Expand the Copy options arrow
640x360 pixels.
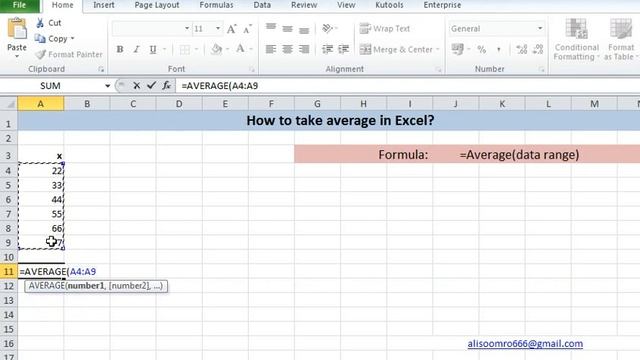tap(73, 38)
